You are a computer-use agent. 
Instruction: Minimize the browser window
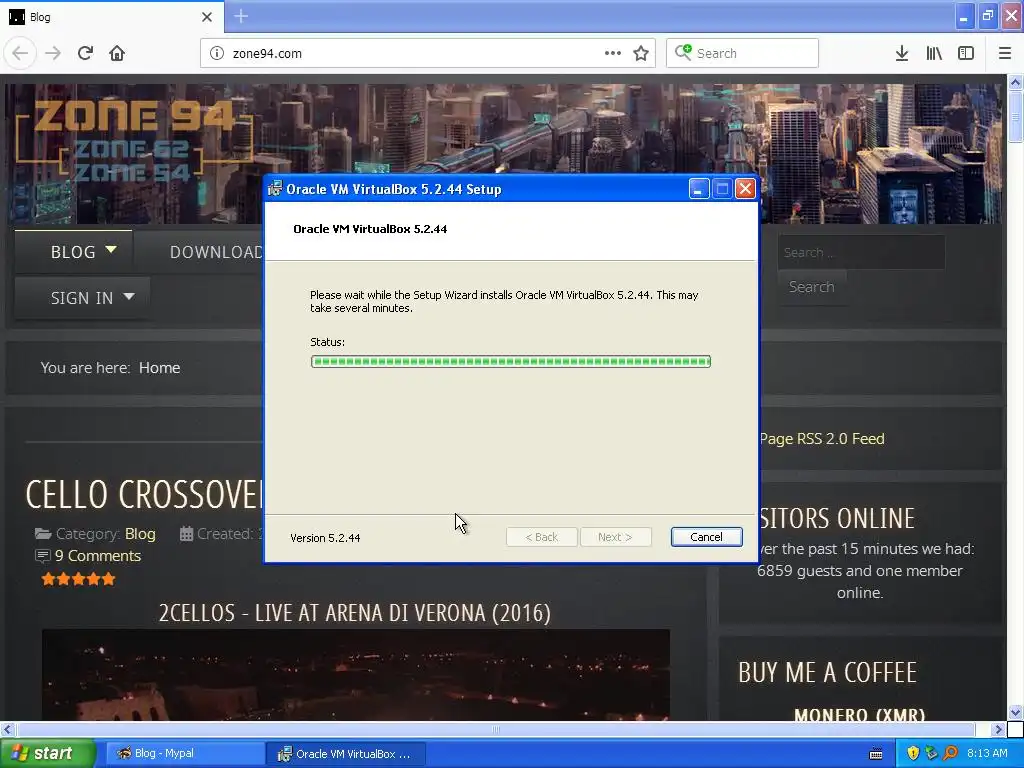click(x=964, y=16)
